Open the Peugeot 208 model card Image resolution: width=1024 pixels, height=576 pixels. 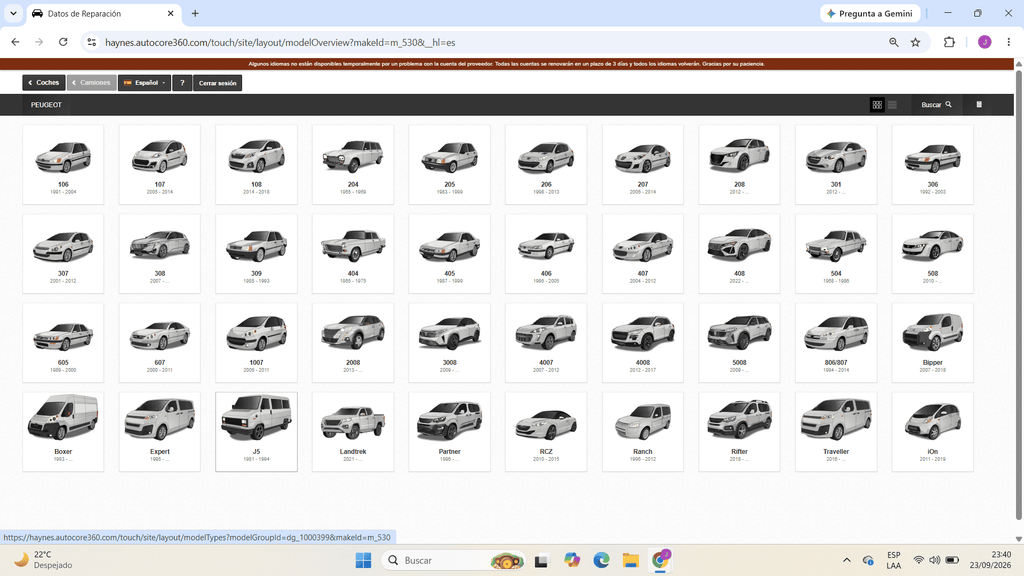(739, 165)
